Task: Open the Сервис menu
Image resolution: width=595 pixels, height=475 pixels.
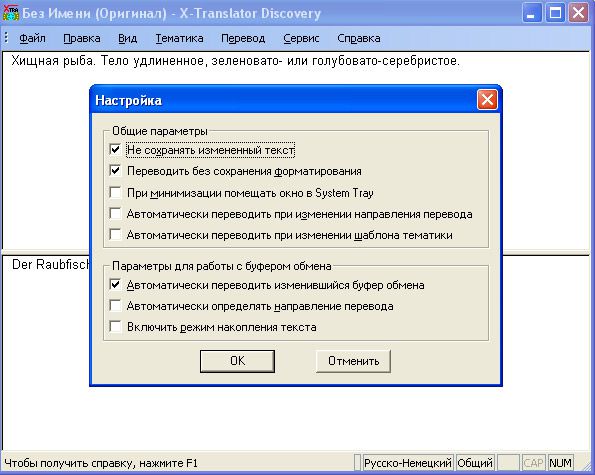Action: (x=301, y=38)
